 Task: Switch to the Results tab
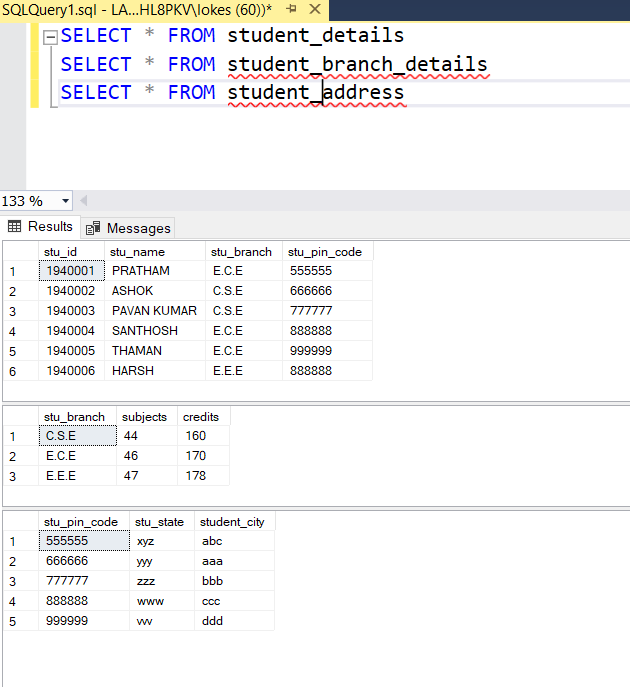(41, 227)
